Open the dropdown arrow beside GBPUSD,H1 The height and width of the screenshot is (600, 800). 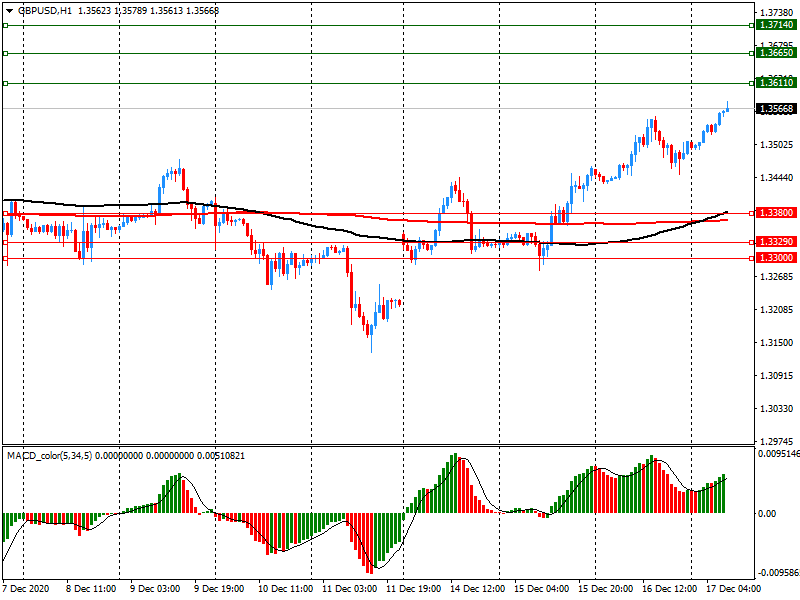coord(8,10)
